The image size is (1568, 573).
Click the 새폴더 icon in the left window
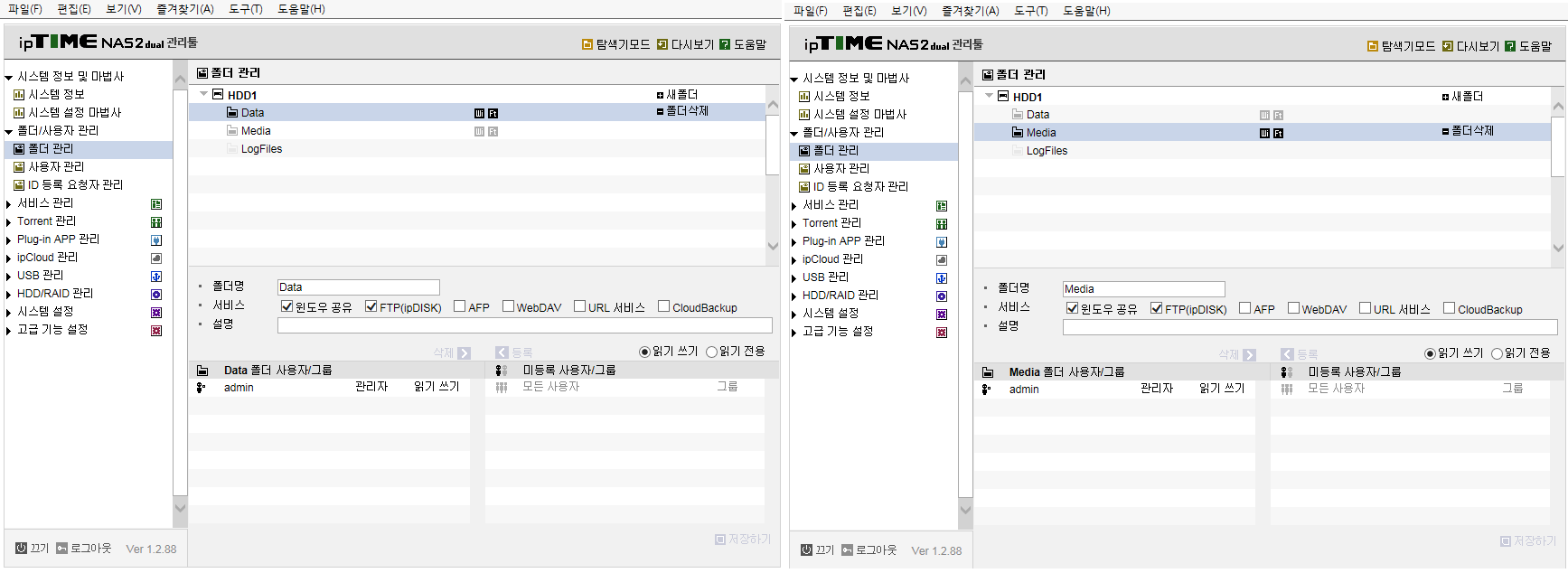tap(661, 95)
